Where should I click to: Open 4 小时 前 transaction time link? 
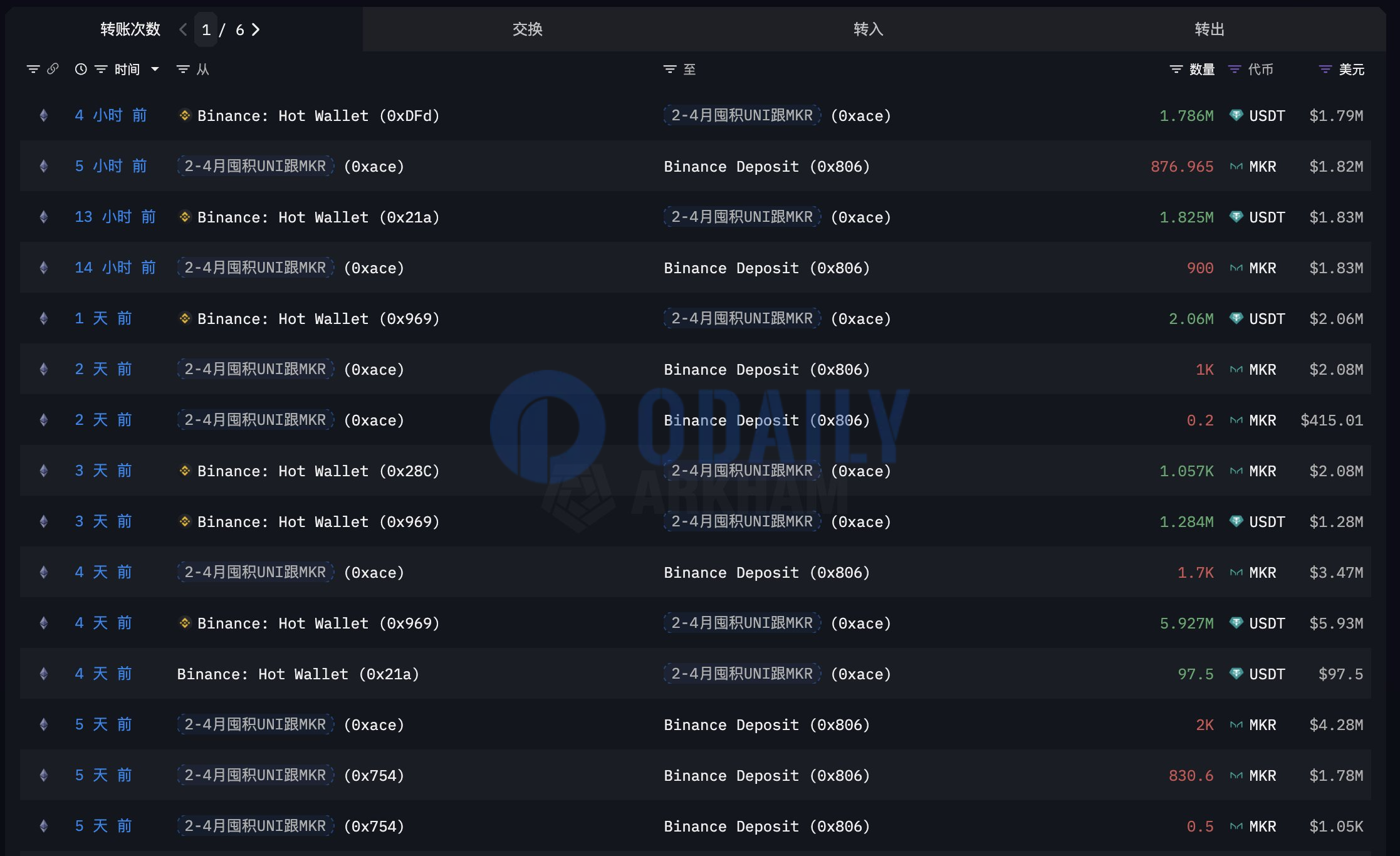click(111, 115)
